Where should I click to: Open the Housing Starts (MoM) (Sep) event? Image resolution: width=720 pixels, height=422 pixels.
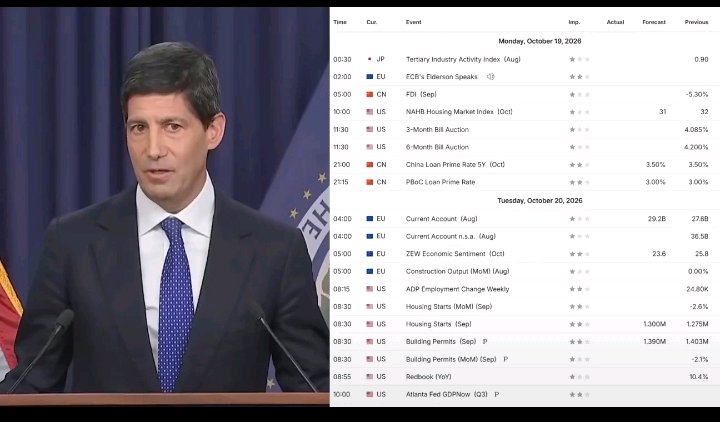(449, 306)
